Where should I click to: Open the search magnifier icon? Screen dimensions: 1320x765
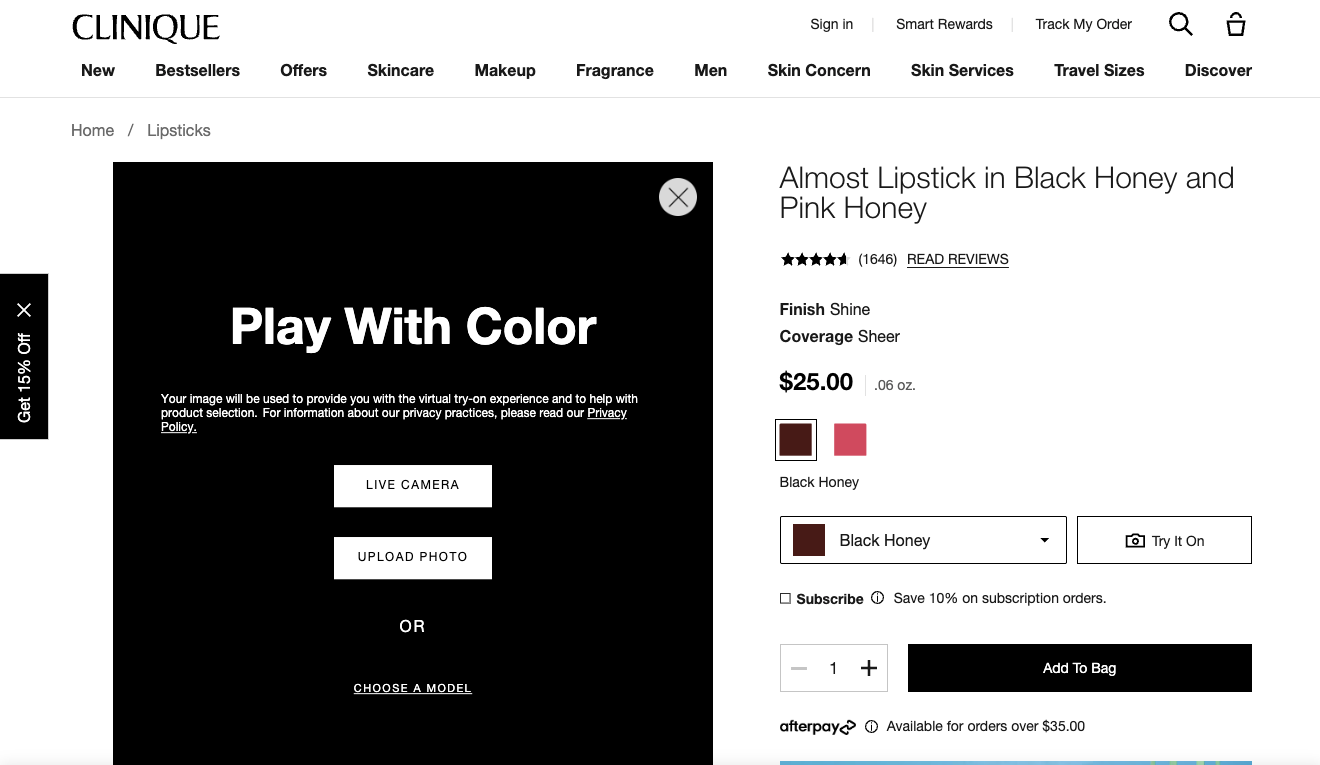click(x=1181, y=24)
